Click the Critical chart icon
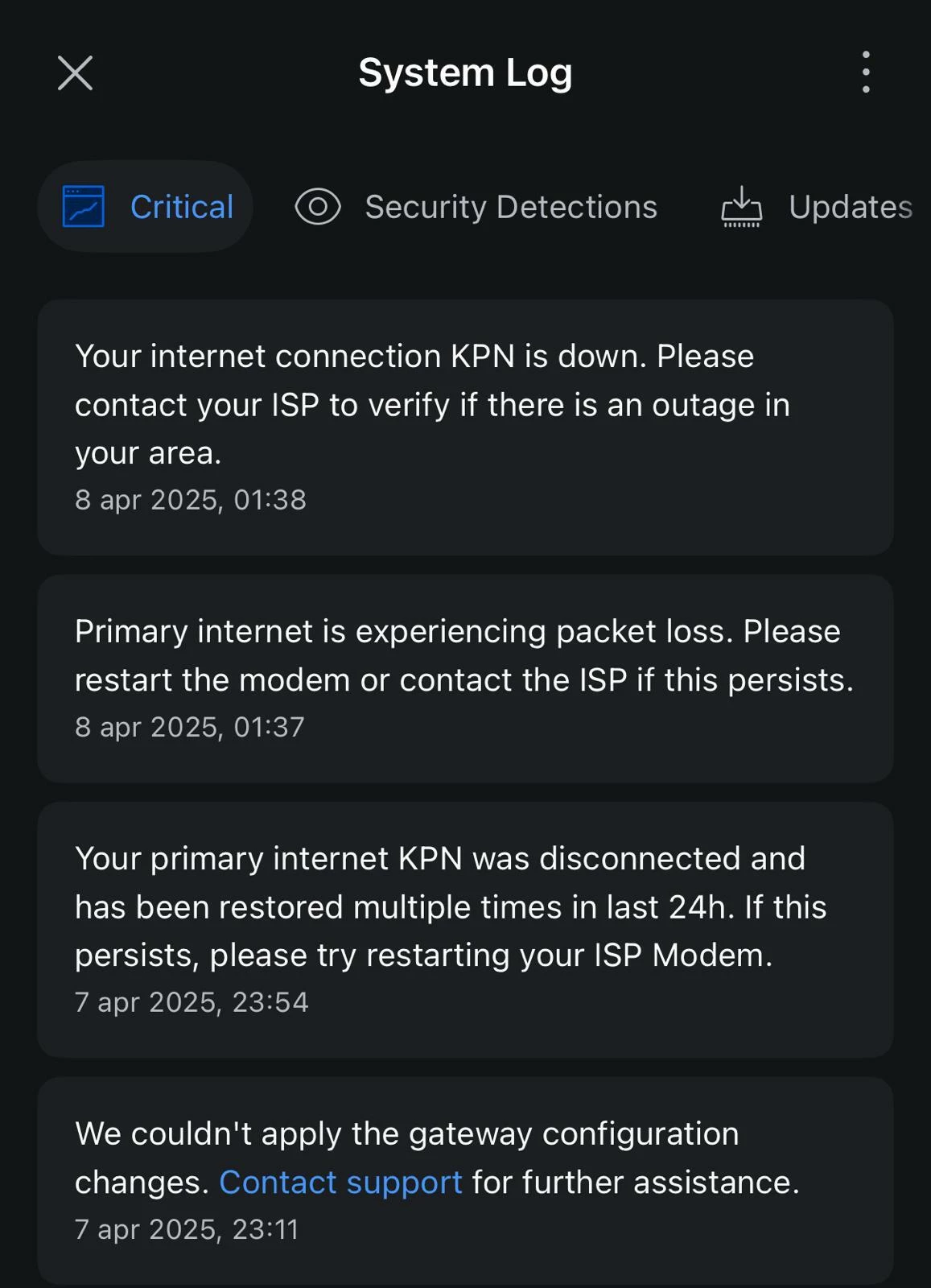Image resolution: width=931 pixels, height=1288 pixels. click(84, 207)
